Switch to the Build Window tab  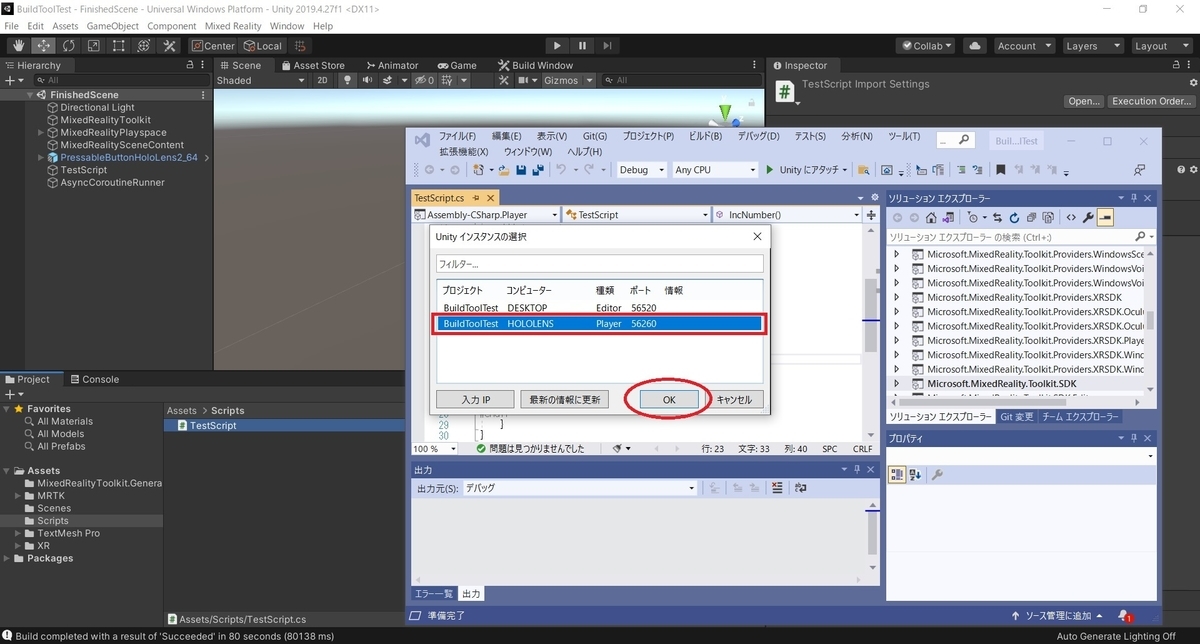535,65
